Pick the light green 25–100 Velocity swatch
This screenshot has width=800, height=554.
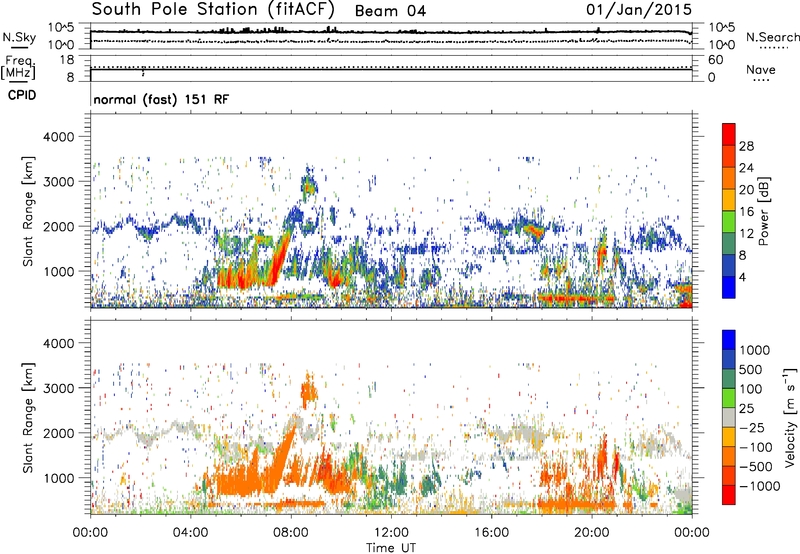point(729,398)
